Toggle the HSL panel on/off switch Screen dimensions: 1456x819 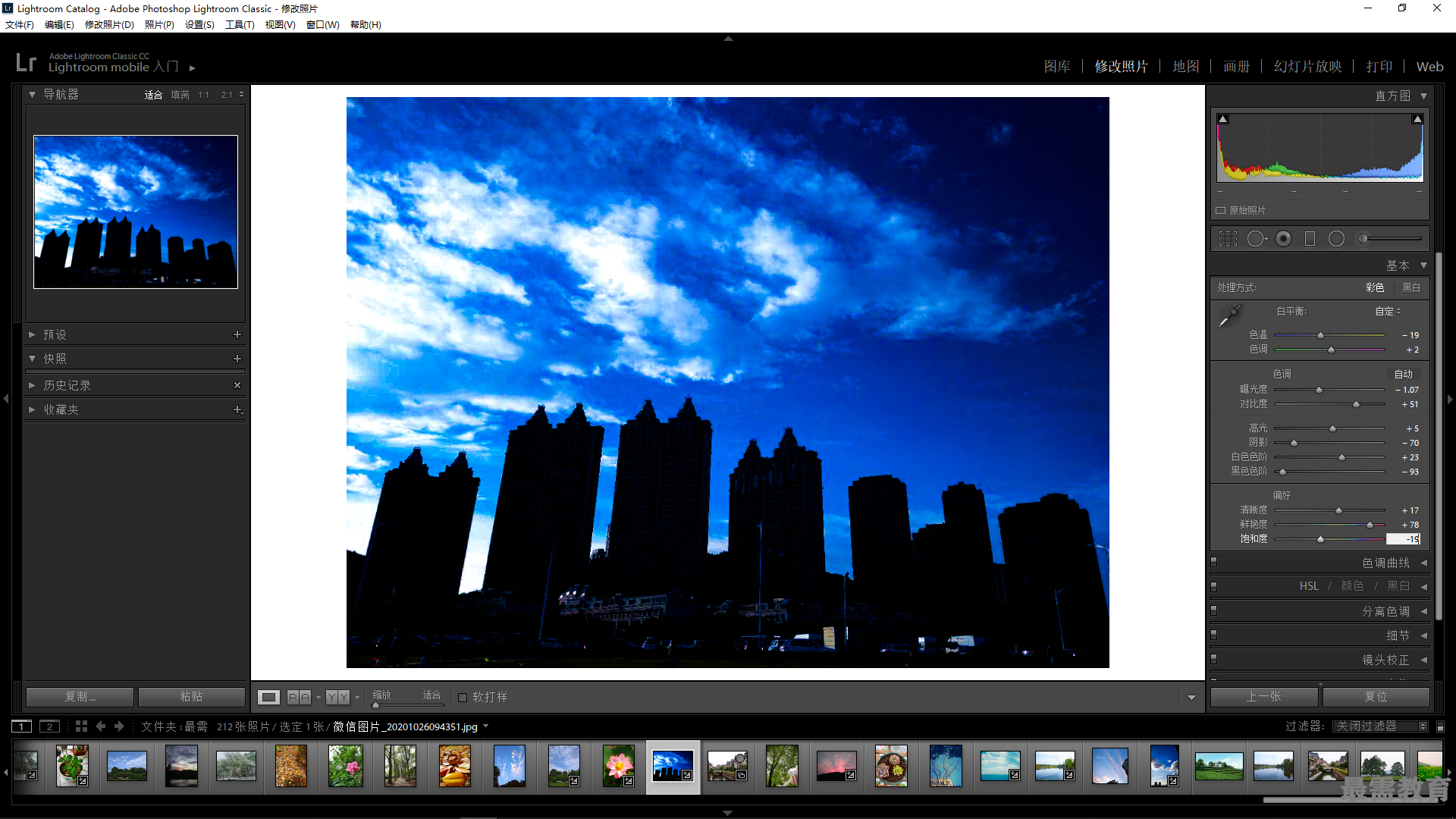click(1214, 586)
